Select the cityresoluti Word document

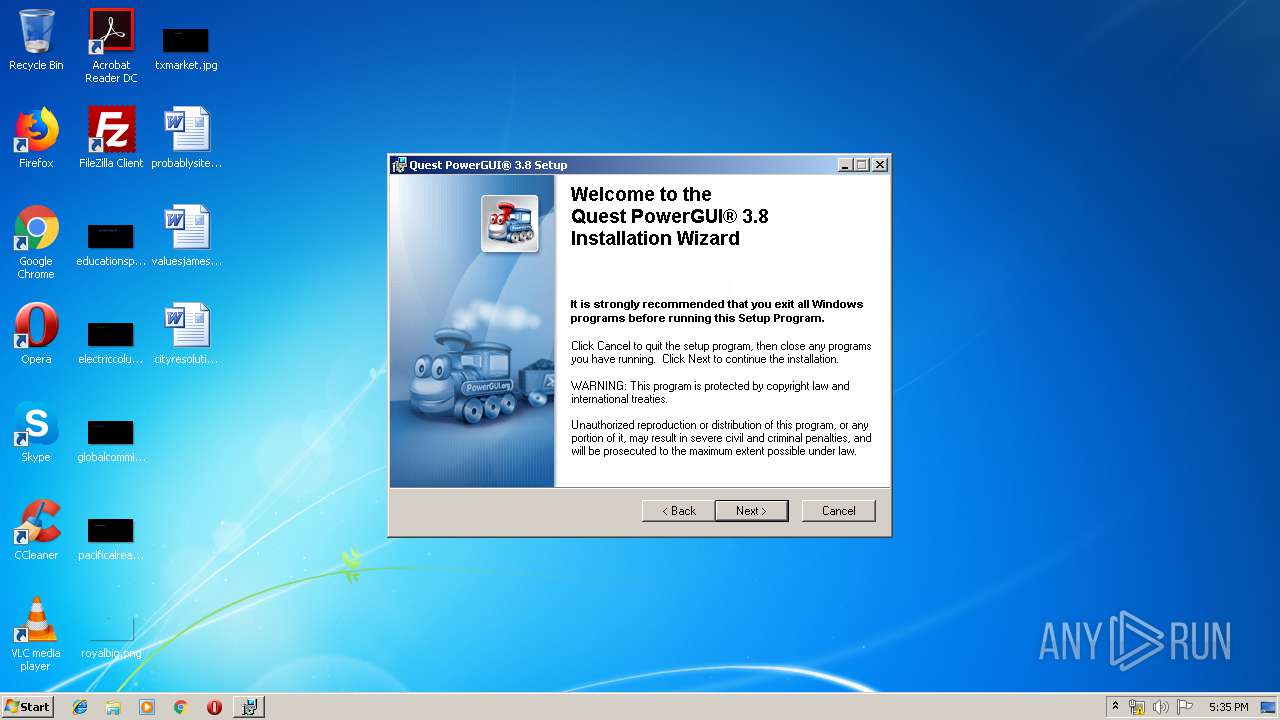click(x=186, y=334)
